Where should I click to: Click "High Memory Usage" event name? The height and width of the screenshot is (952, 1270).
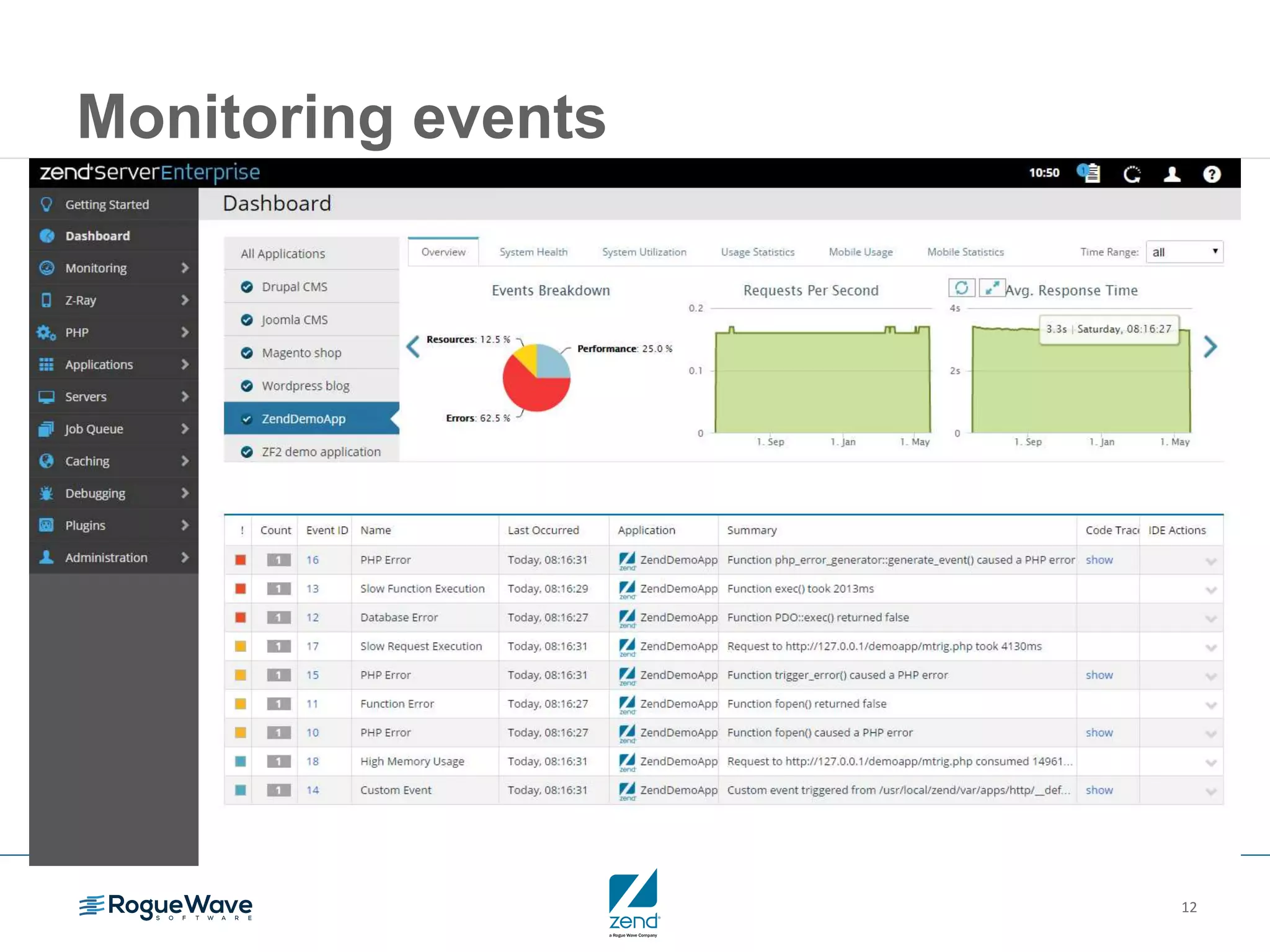pyautogui.click(x=412, y=761)
